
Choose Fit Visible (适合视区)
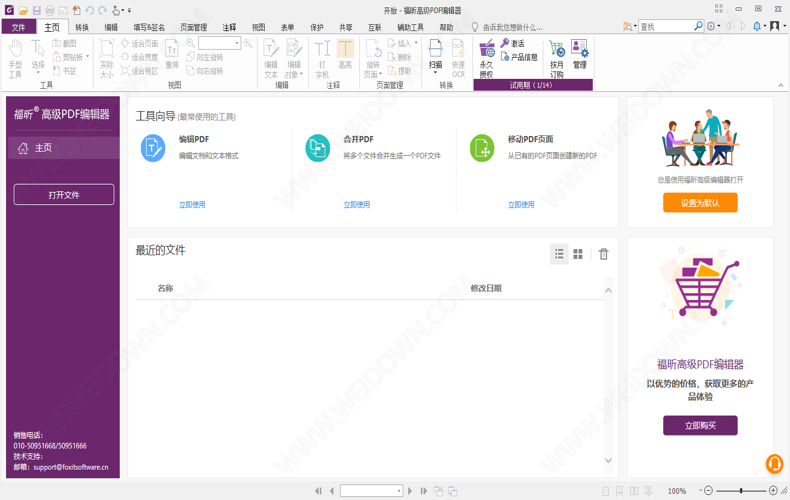[140, 71]
